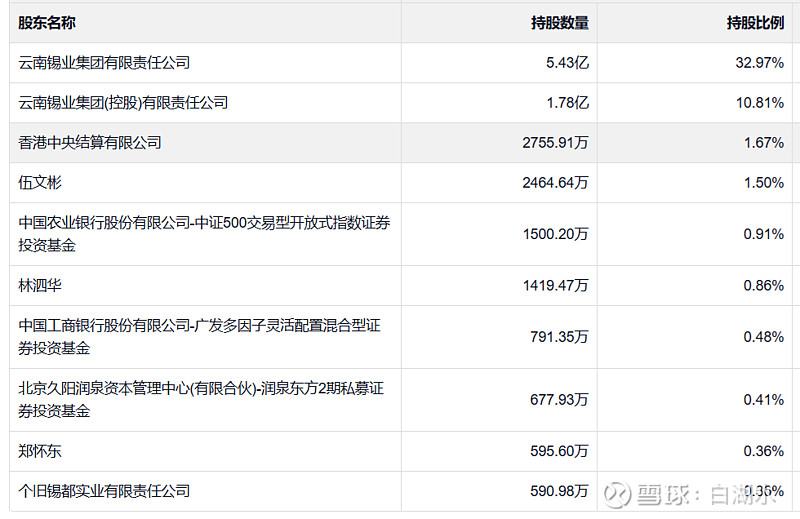
Task: Select shareholder 云南锡业集团(控股)有限责任公司
Action: pyautogui.click(x=123, y=103)
